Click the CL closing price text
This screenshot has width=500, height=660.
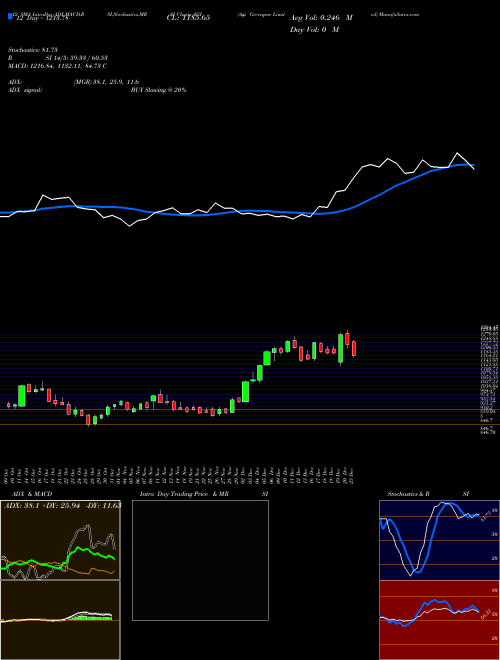[188, 18]
